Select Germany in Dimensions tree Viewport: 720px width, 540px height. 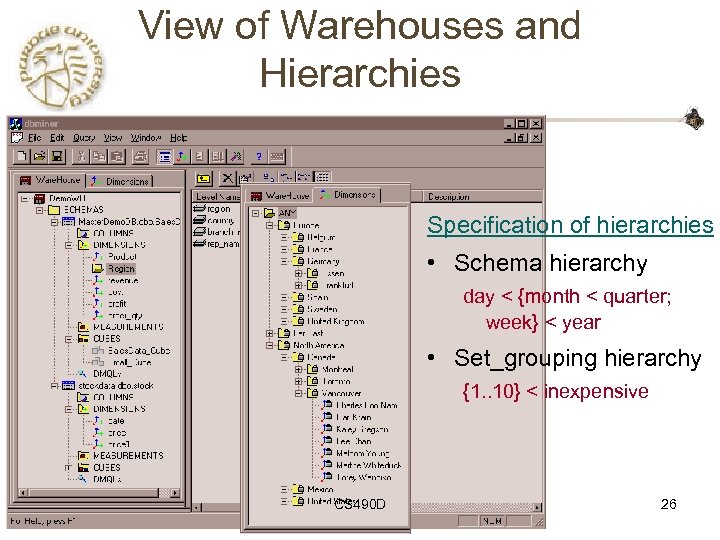pos(323,261)
